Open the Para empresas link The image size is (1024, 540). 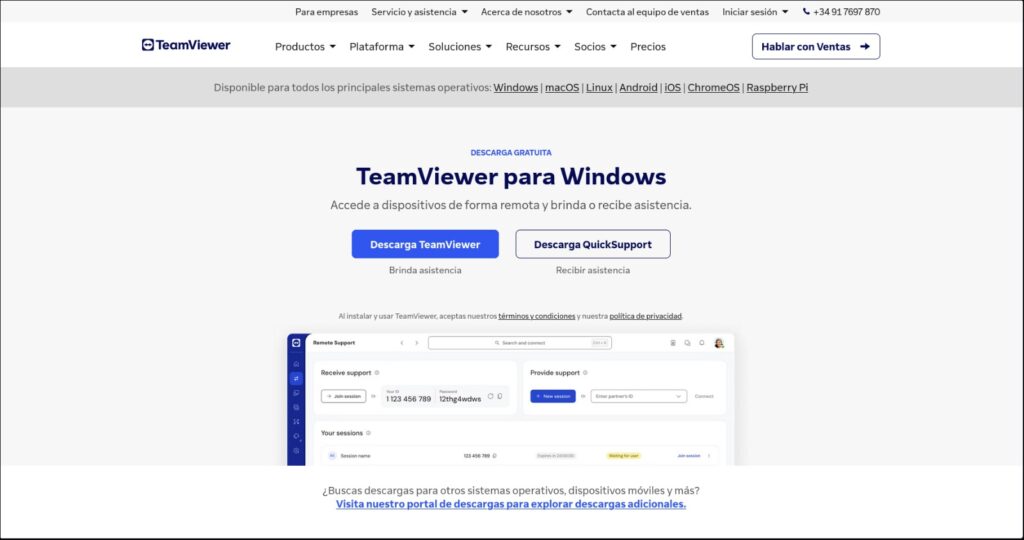(x=327, y=12)
